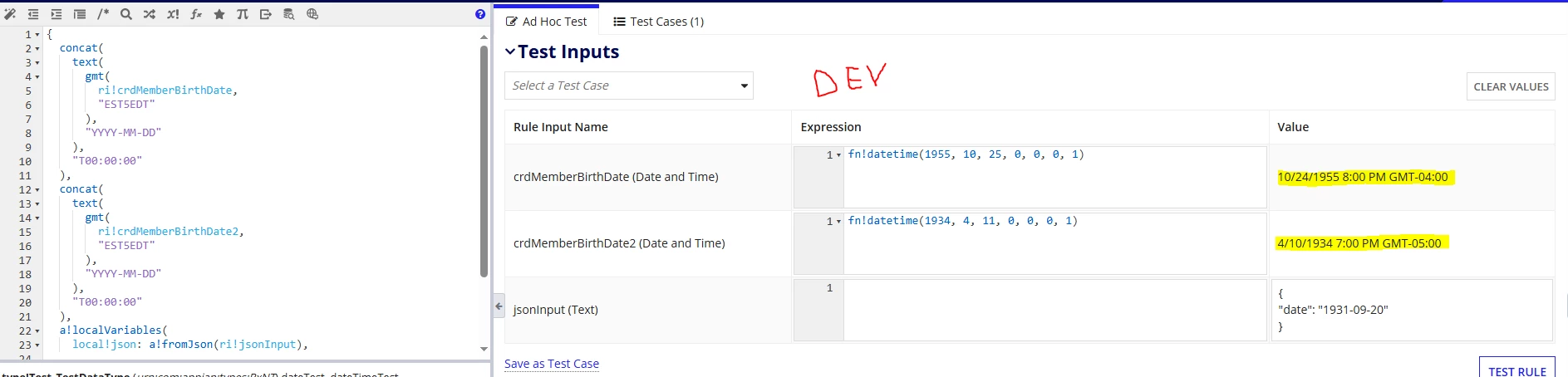Click the globe toolbar icon

pos(312,14)
